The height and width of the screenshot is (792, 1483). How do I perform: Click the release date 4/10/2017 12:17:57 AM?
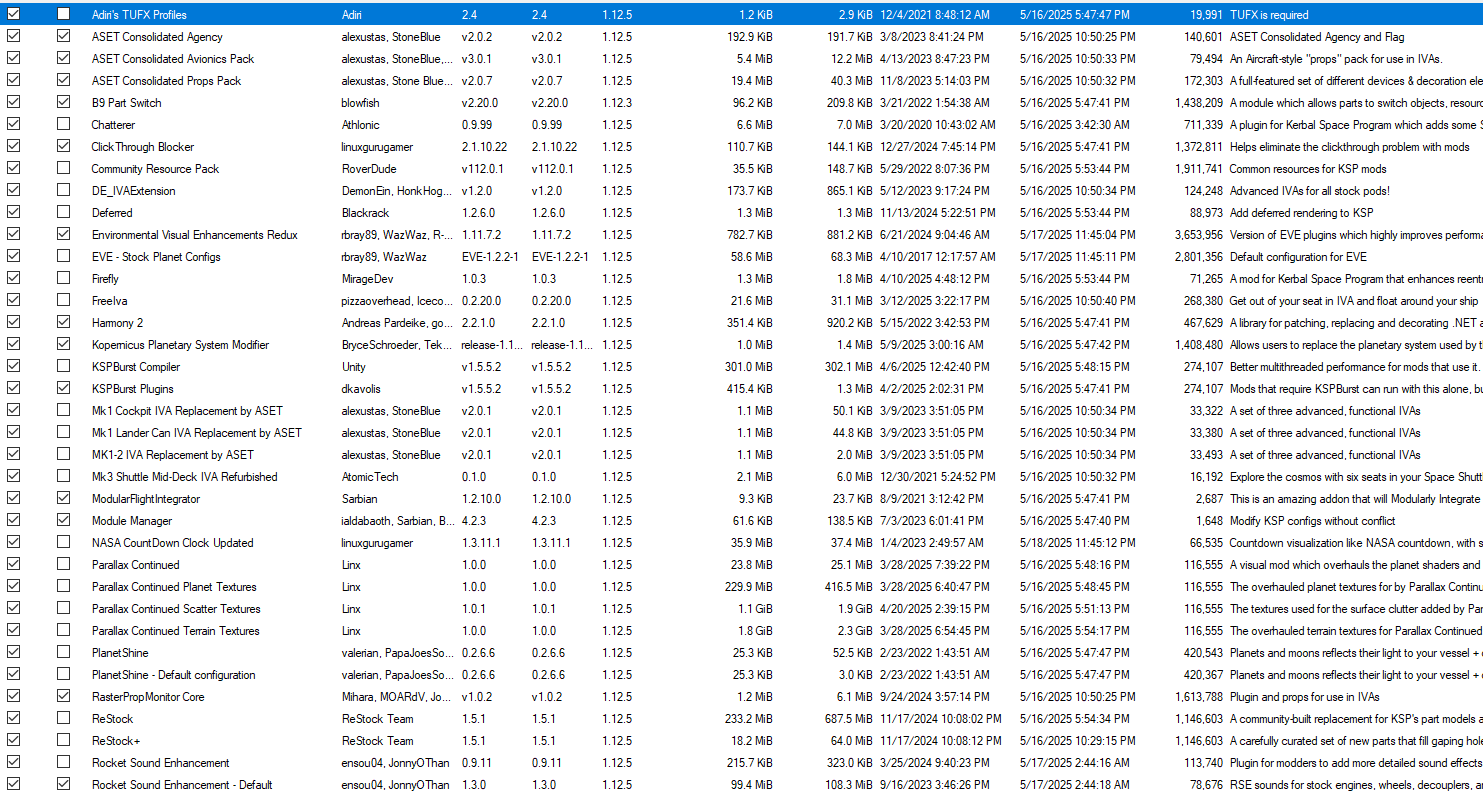(x=938, y=257)
